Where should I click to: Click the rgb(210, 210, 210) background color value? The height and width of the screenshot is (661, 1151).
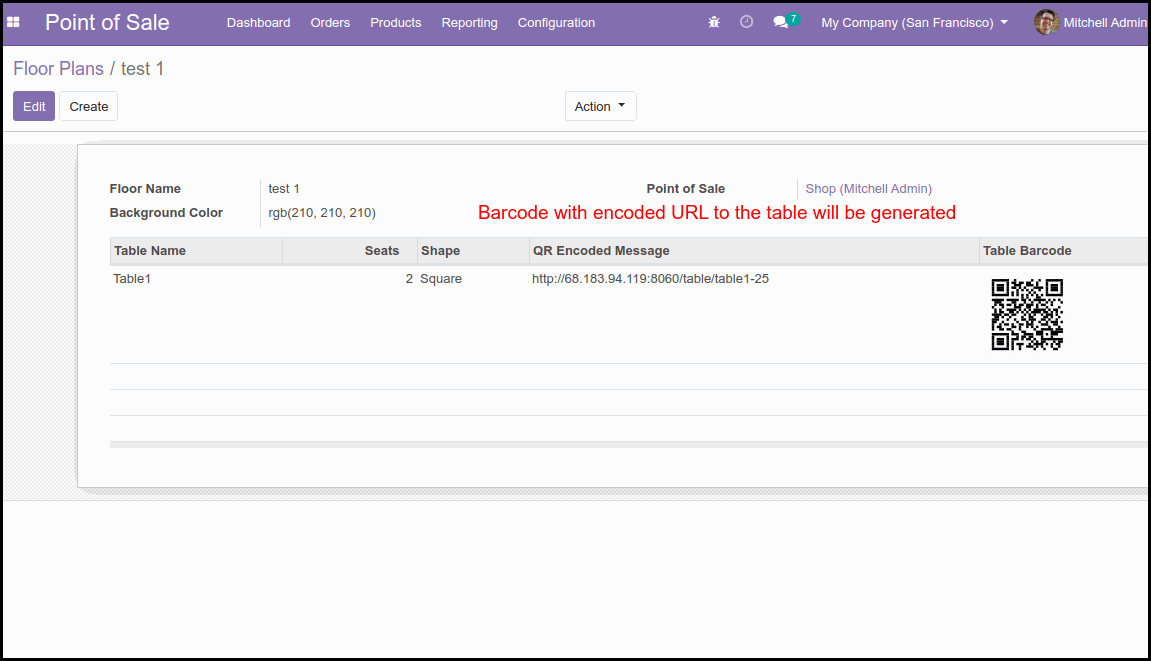(x=322, y=213)
